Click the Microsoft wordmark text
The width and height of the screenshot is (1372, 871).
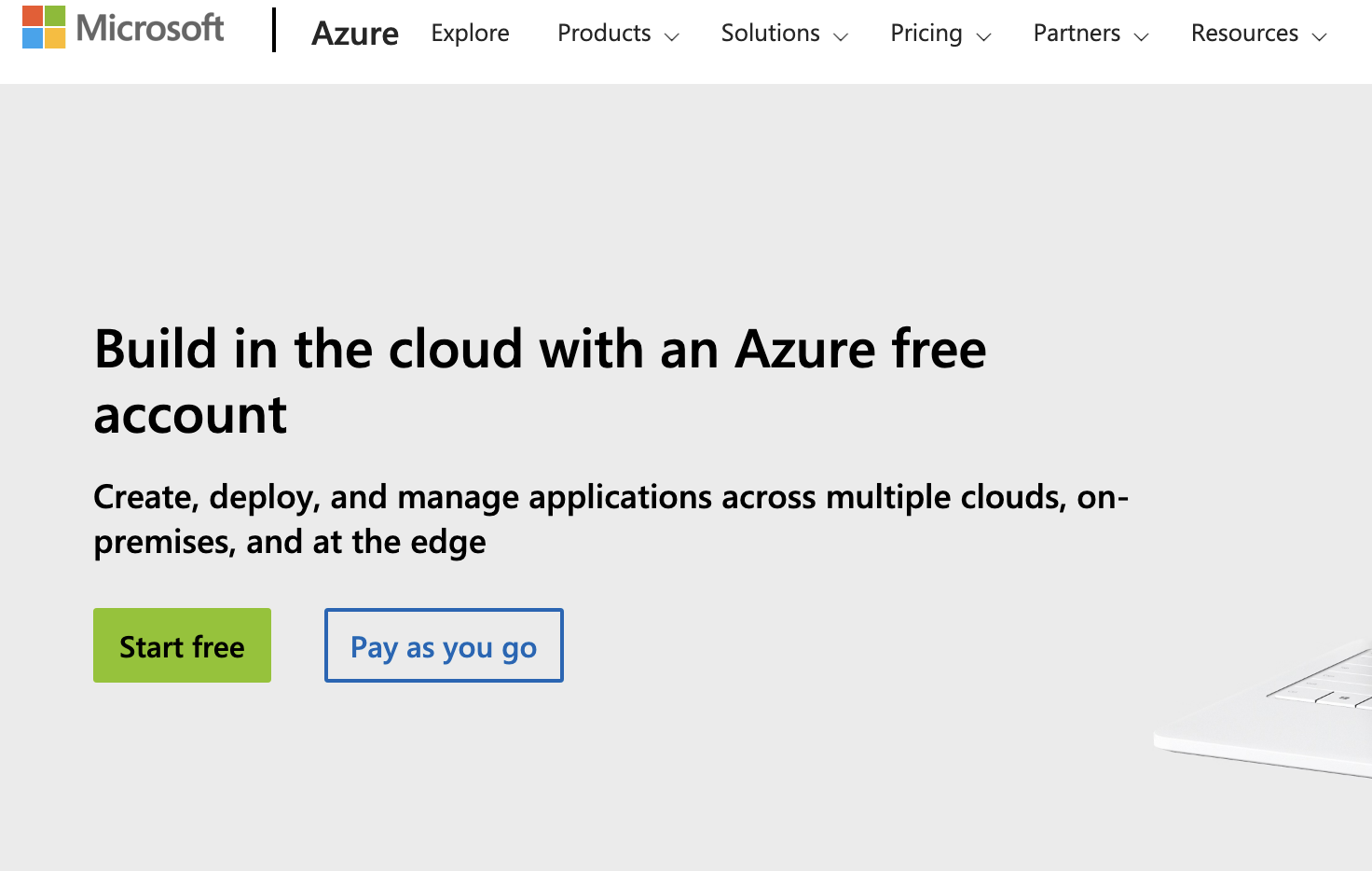point(150,28)
